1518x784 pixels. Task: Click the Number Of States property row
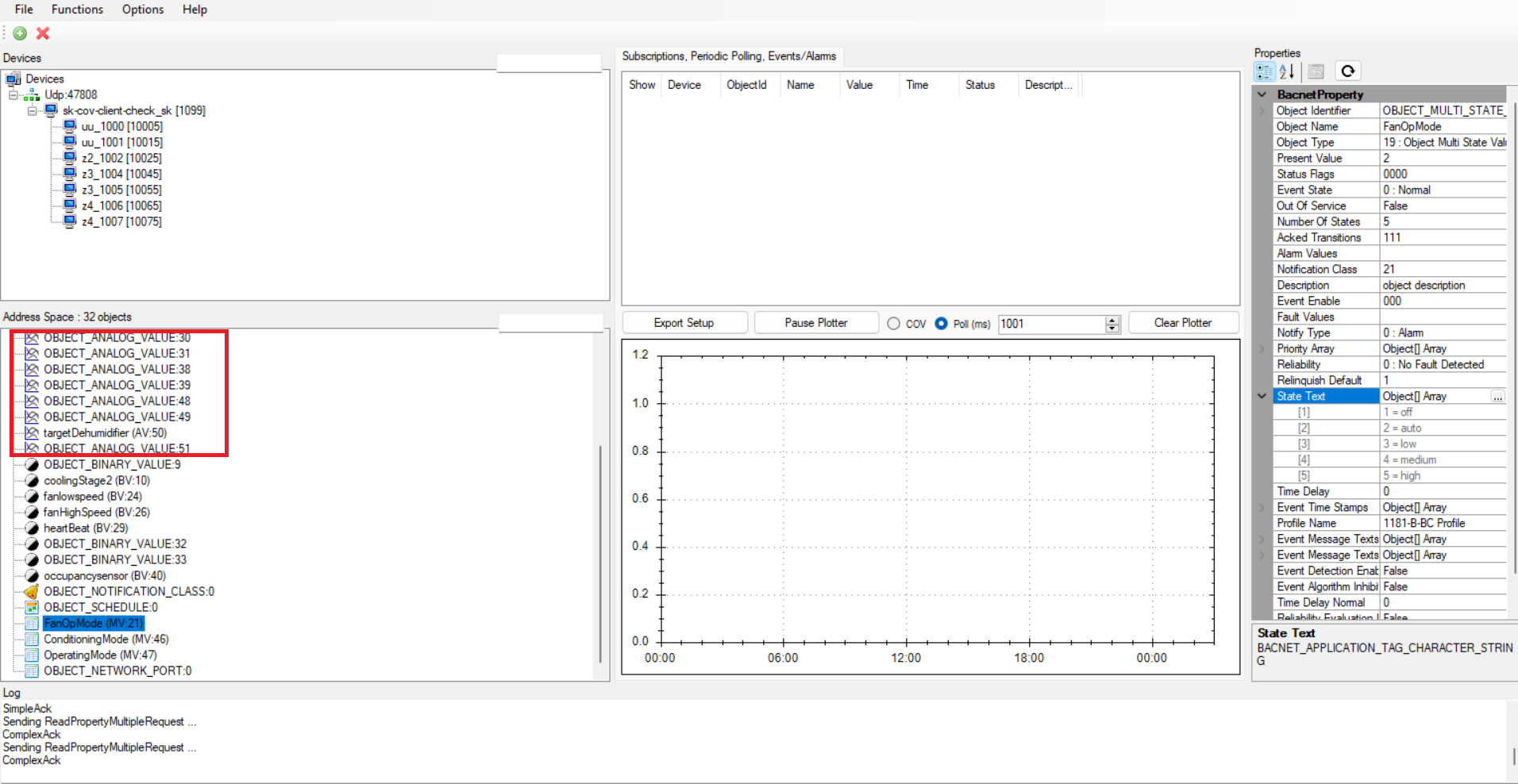pos(1390,221)
